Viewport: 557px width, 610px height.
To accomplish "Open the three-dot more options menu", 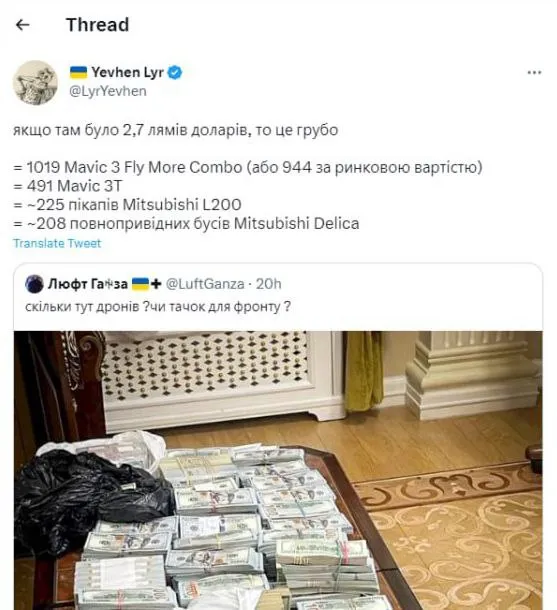I will click(534, 72).
